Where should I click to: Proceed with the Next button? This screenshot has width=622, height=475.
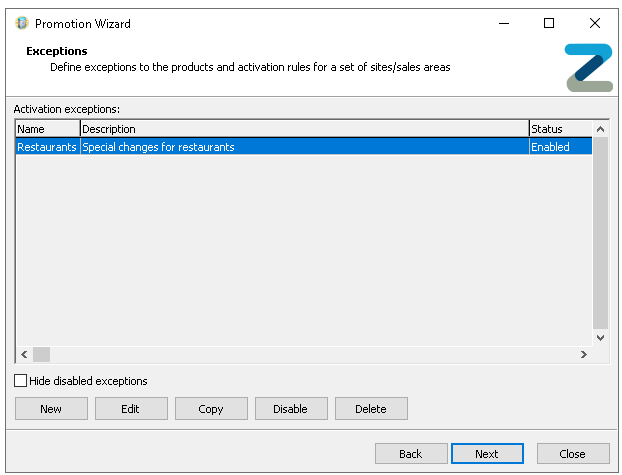[x=487, y=454]
